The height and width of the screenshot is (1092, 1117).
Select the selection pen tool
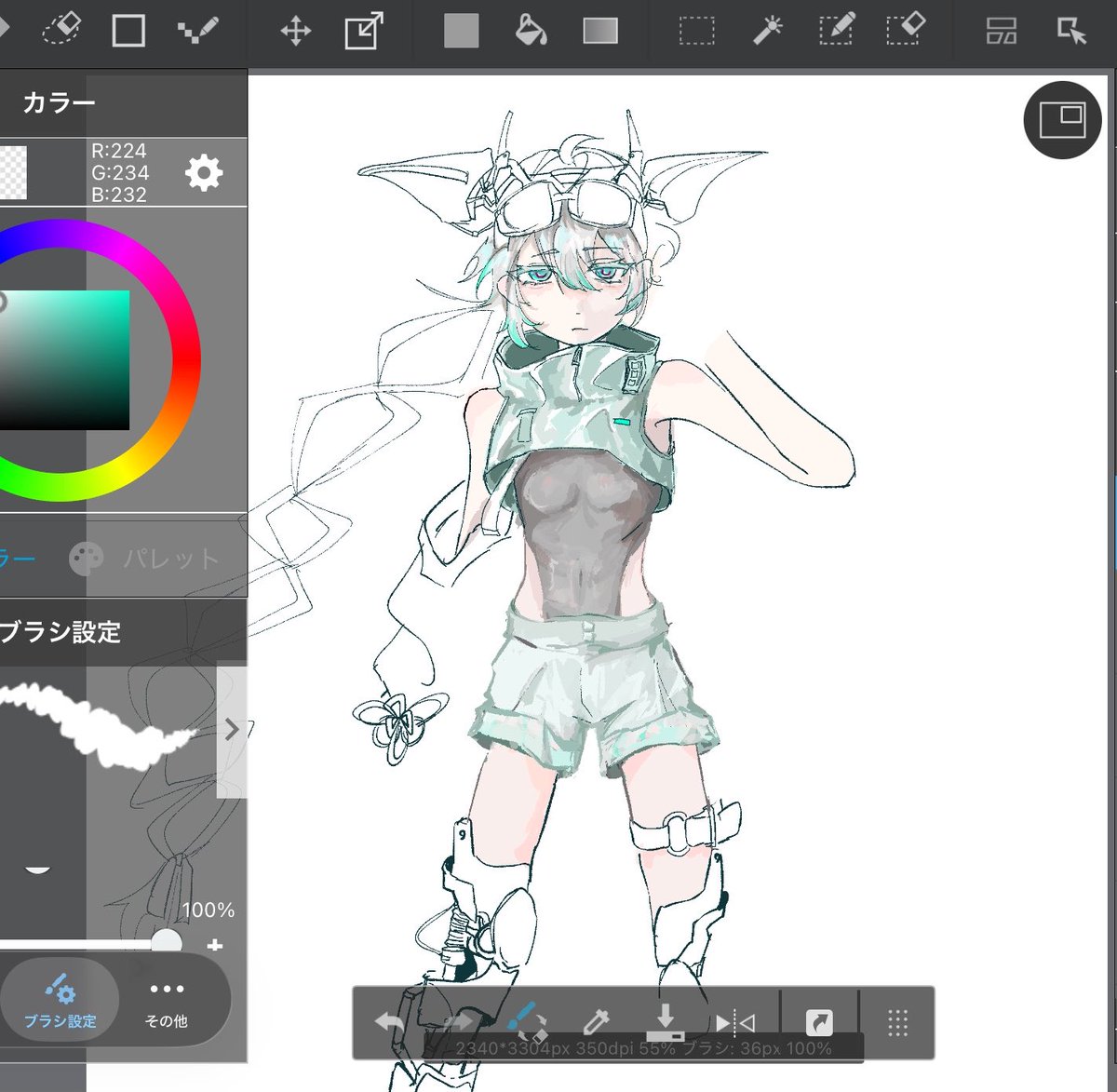point(836,30)
